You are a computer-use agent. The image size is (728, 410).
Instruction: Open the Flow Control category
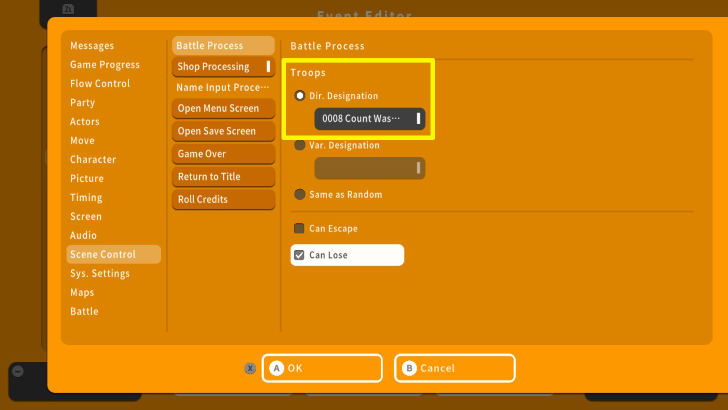point(100,84)
